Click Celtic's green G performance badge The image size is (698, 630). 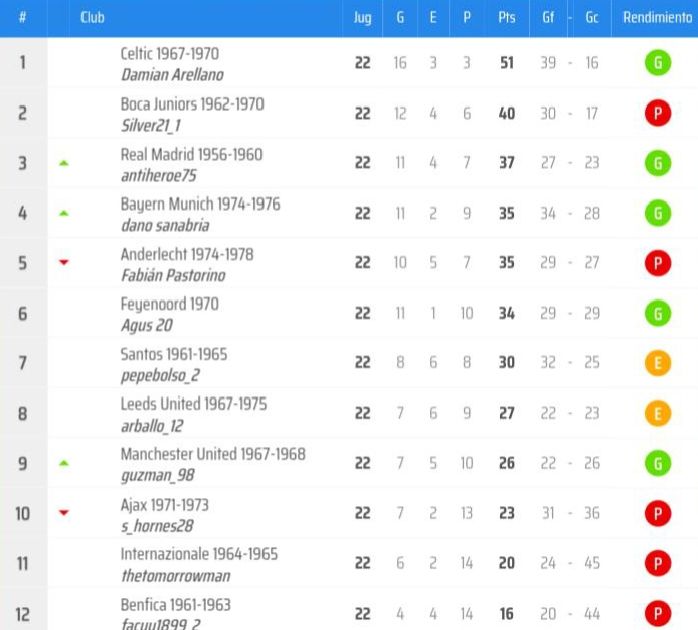tap(657, 63)
